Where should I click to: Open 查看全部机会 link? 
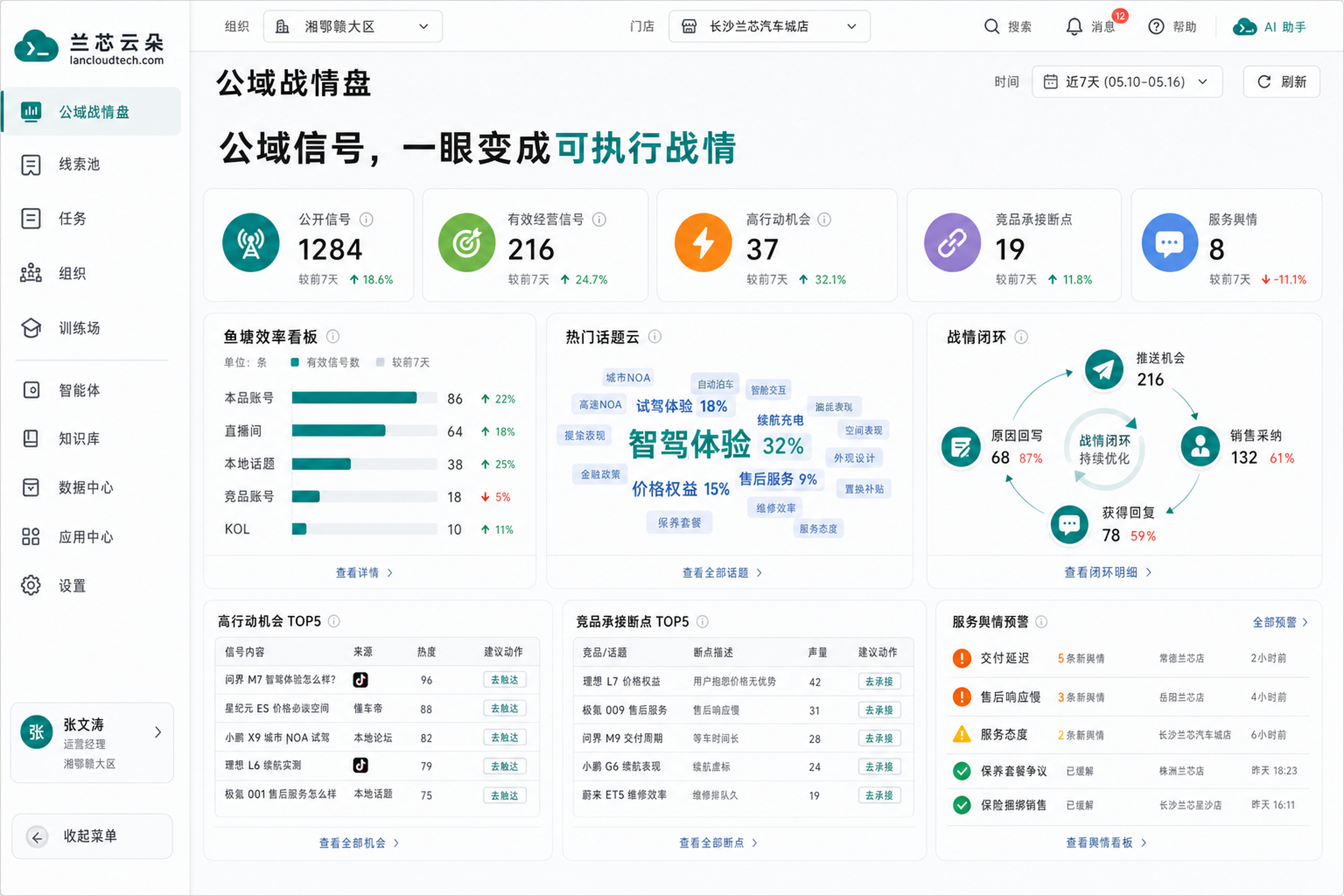359,843
